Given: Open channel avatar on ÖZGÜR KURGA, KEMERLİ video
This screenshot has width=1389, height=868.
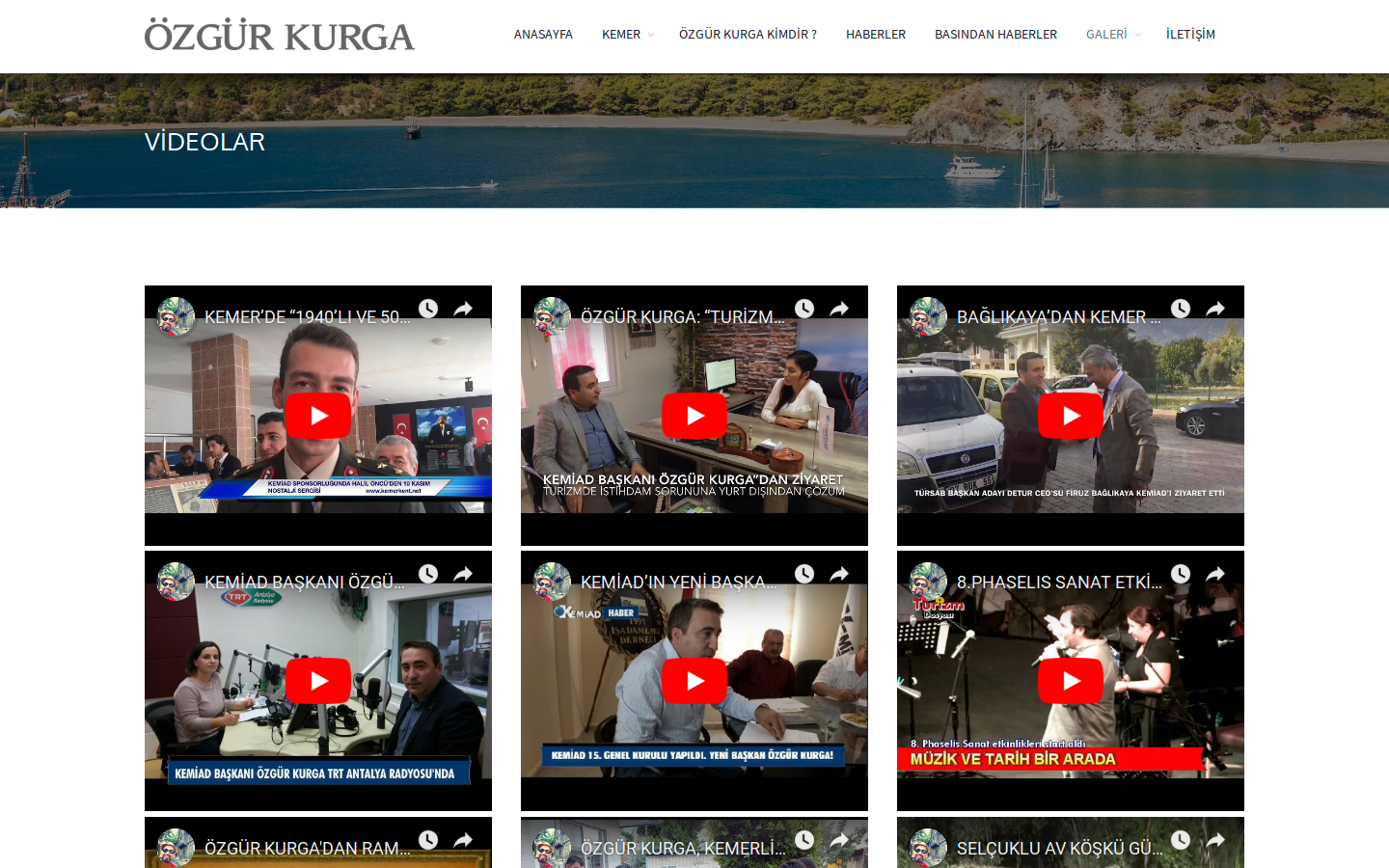Looking at the screenshot, I should pos(552,848).
